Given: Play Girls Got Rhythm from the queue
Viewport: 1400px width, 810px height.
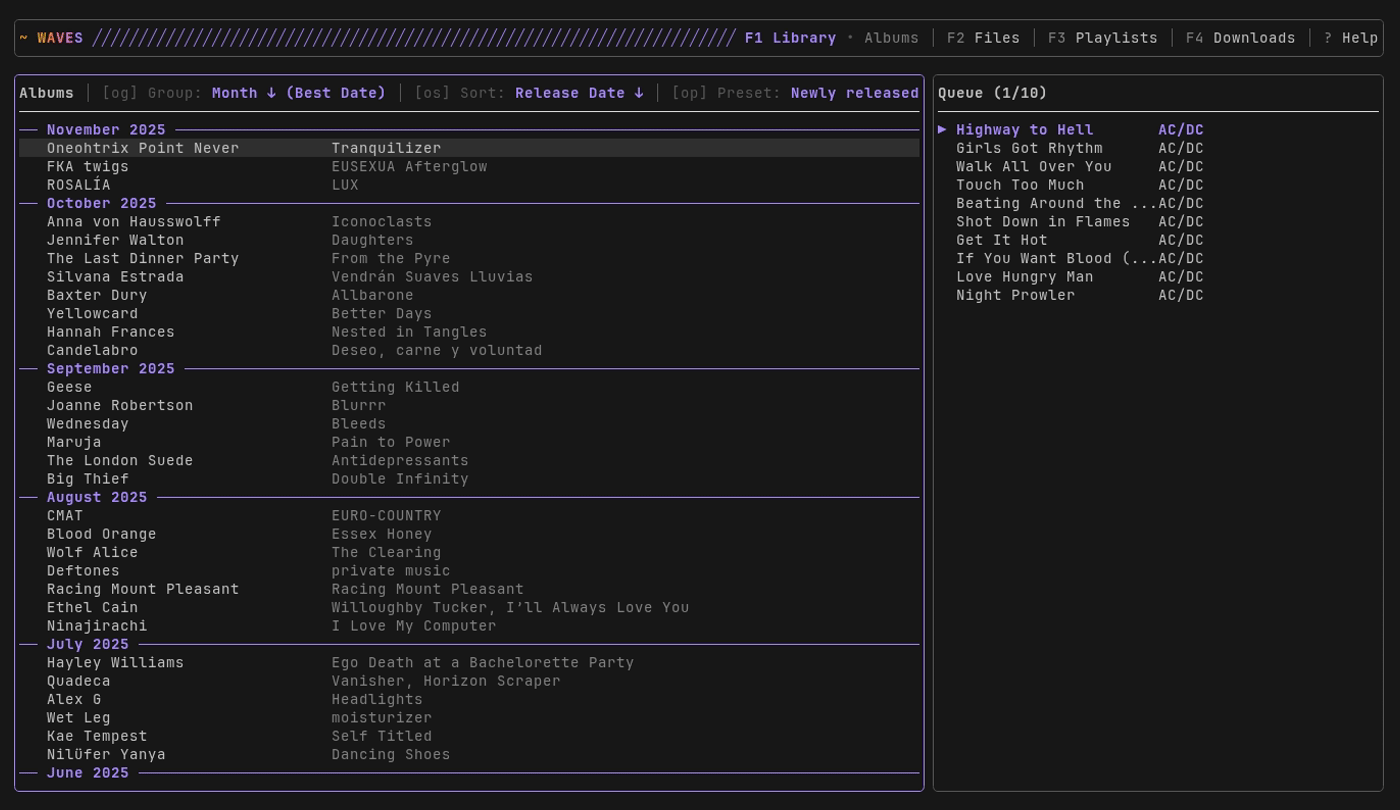Looking at the screenshot, I should pos(1158,148).
